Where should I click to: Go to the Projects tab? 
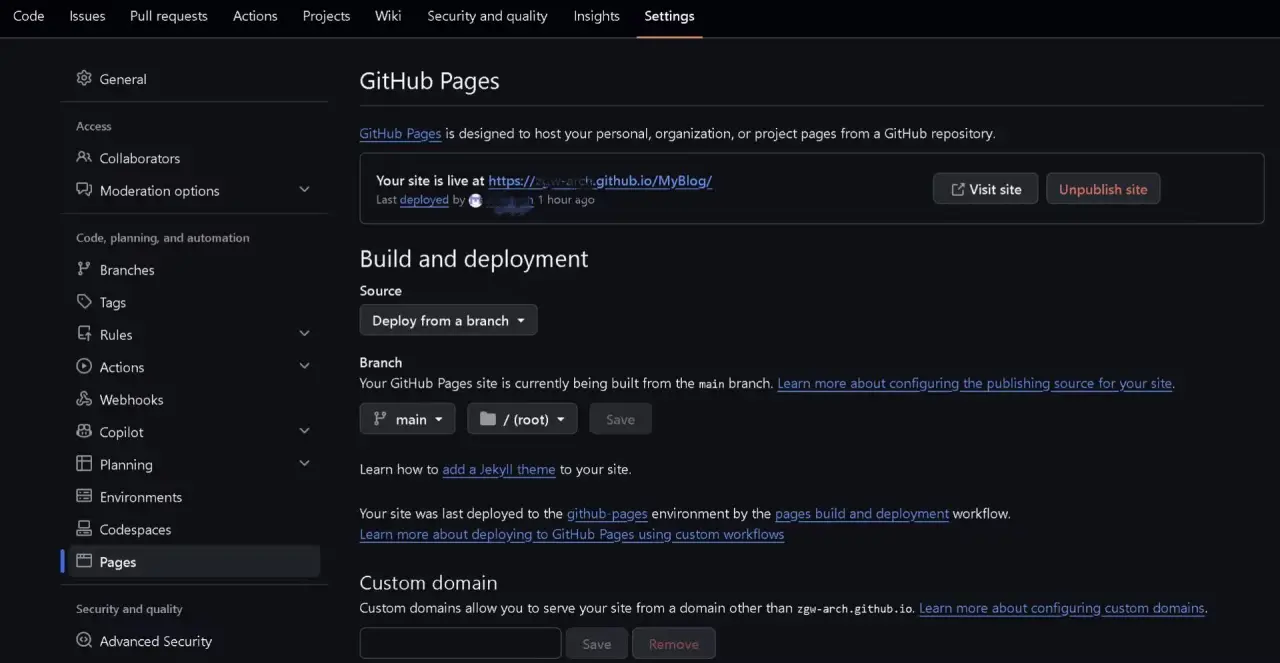pos(326,16)
